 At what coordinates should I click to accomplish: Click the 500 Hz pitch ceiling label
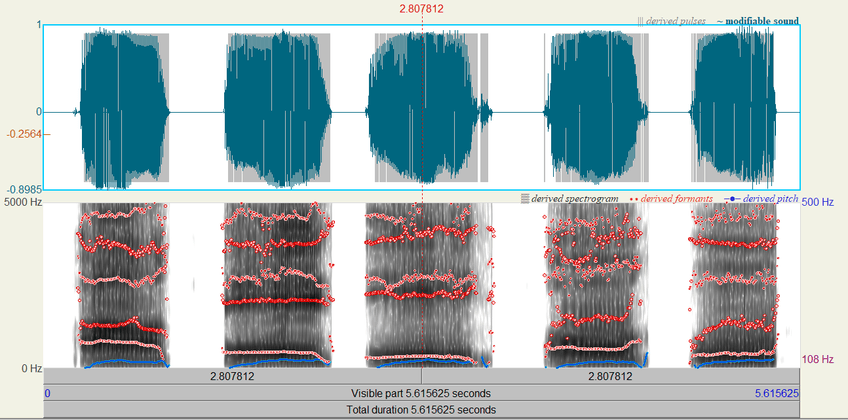pyautogui.click(x=819, y=203)
